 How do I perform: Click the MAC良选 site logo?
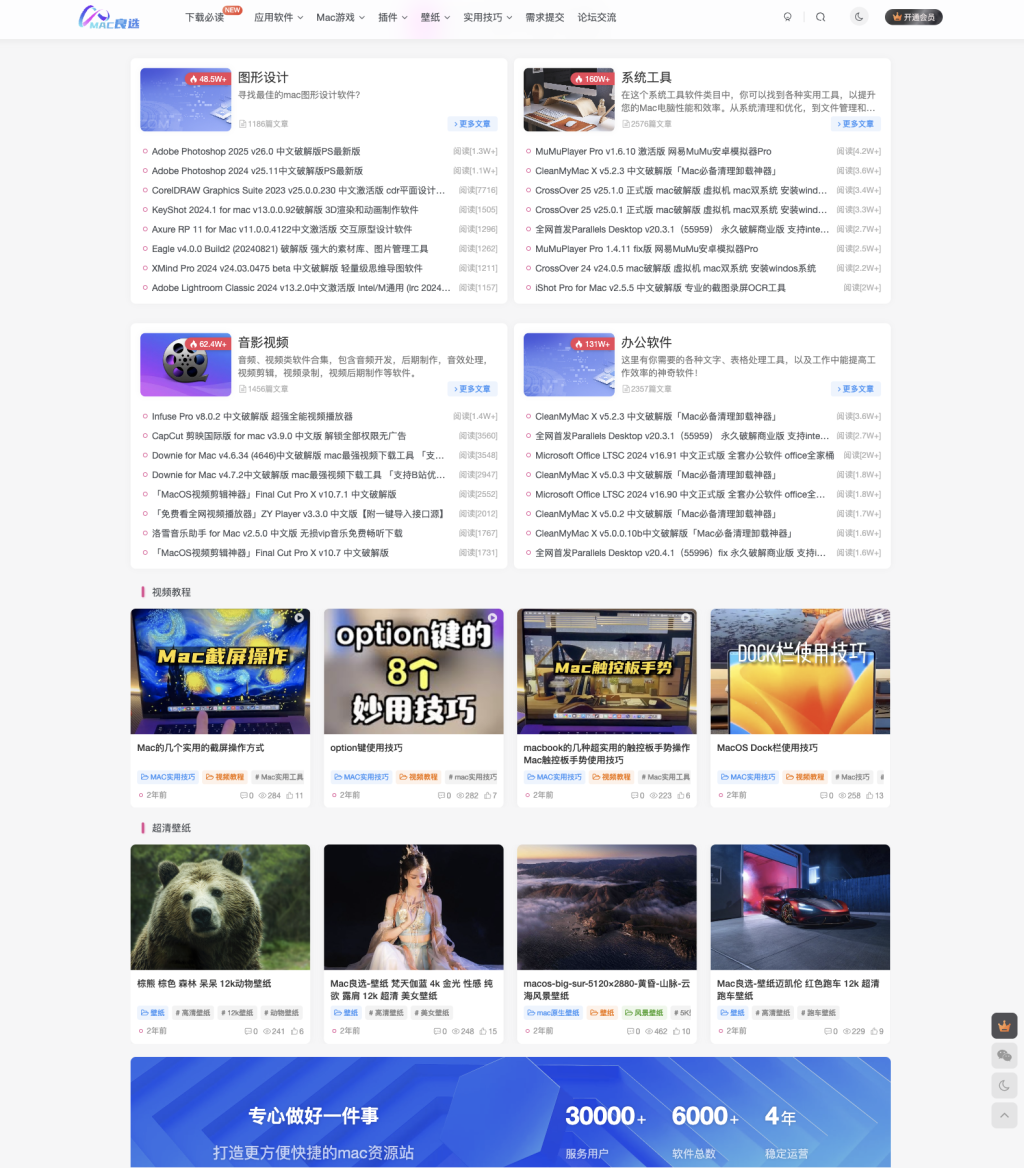(111, 17)
